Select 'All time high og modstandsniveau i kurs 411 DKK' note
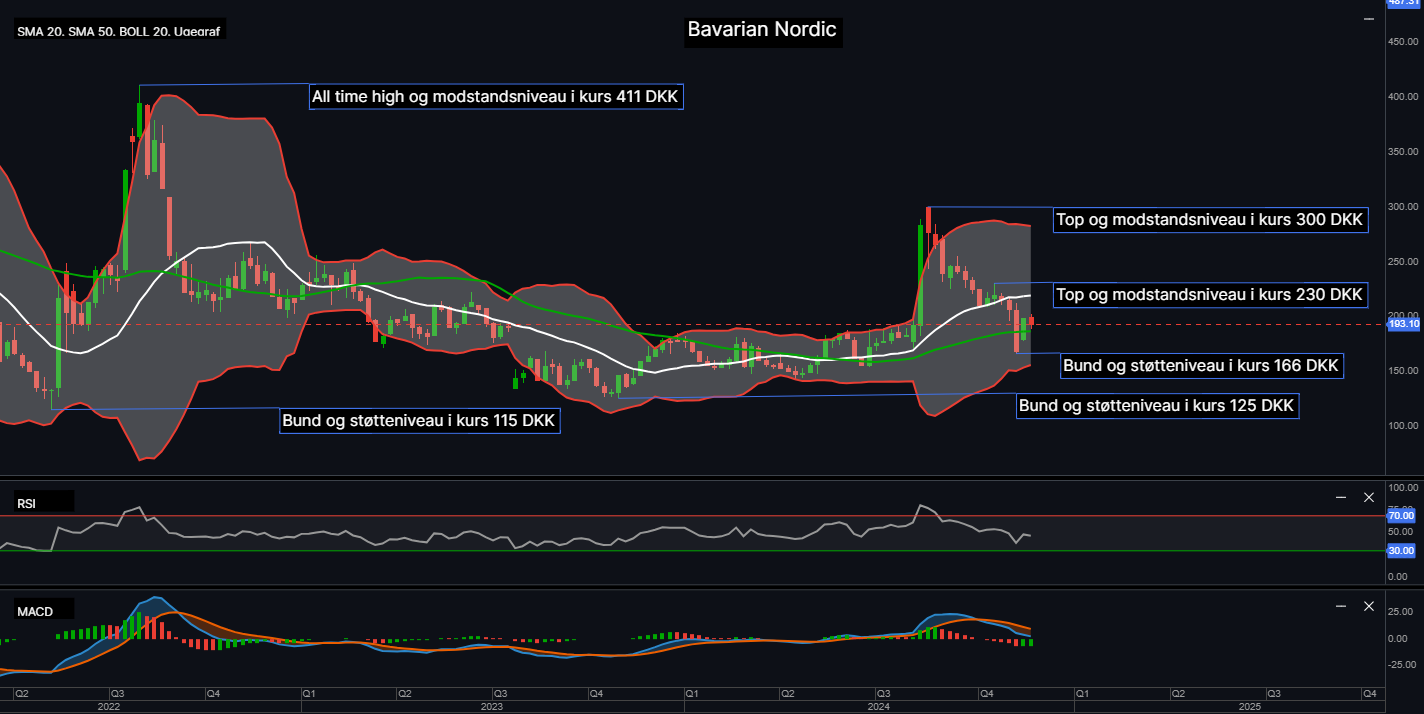 point(496,97)
